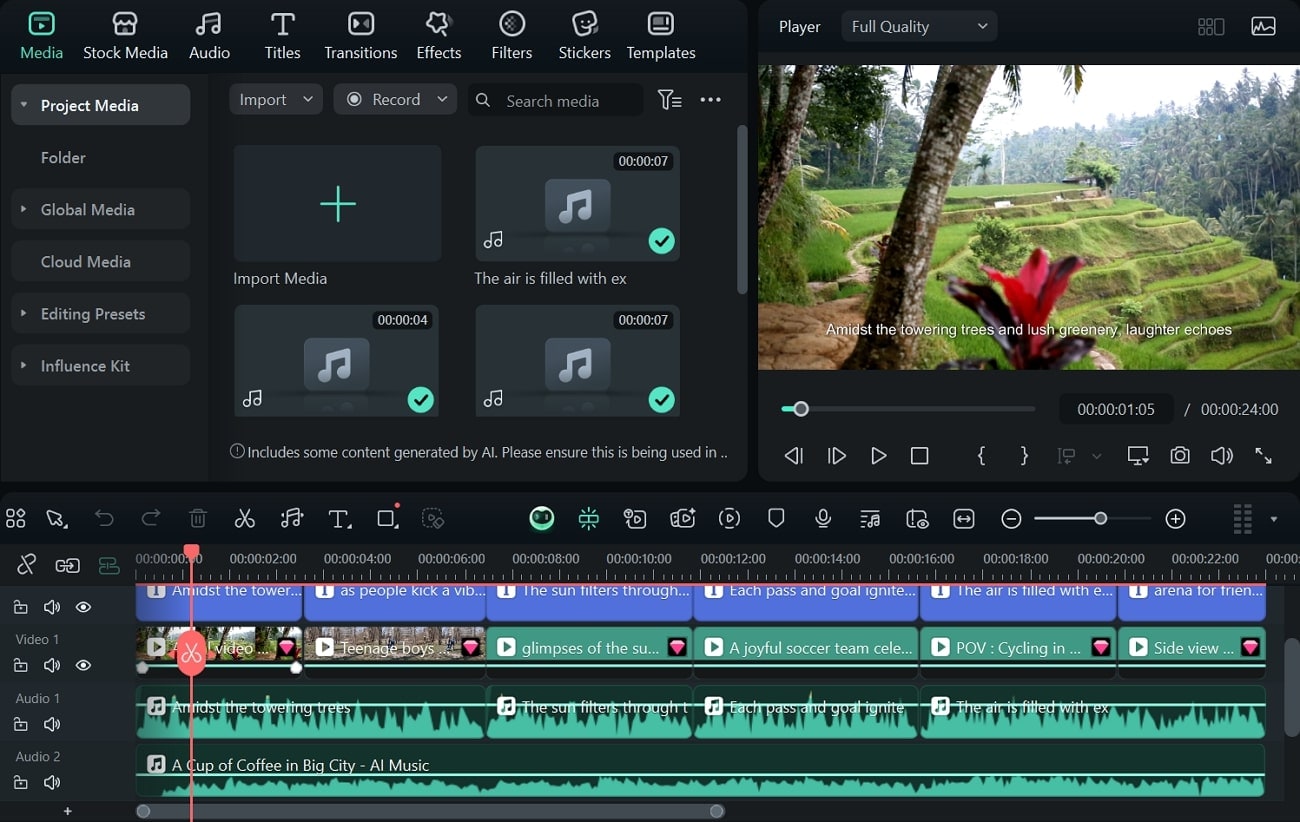1300x822 pixels.
Task: Click the voiceover microphone icon
Action: click(x=823, y=518)
